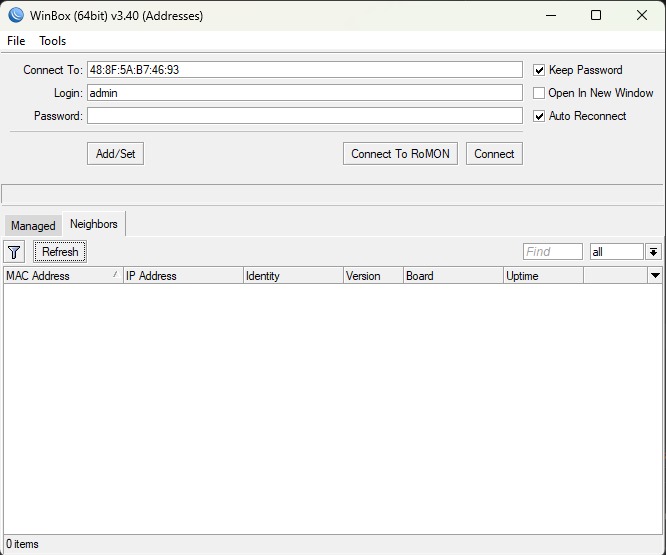
Task: Open the Tools menu
Action: tap(53, 41)
